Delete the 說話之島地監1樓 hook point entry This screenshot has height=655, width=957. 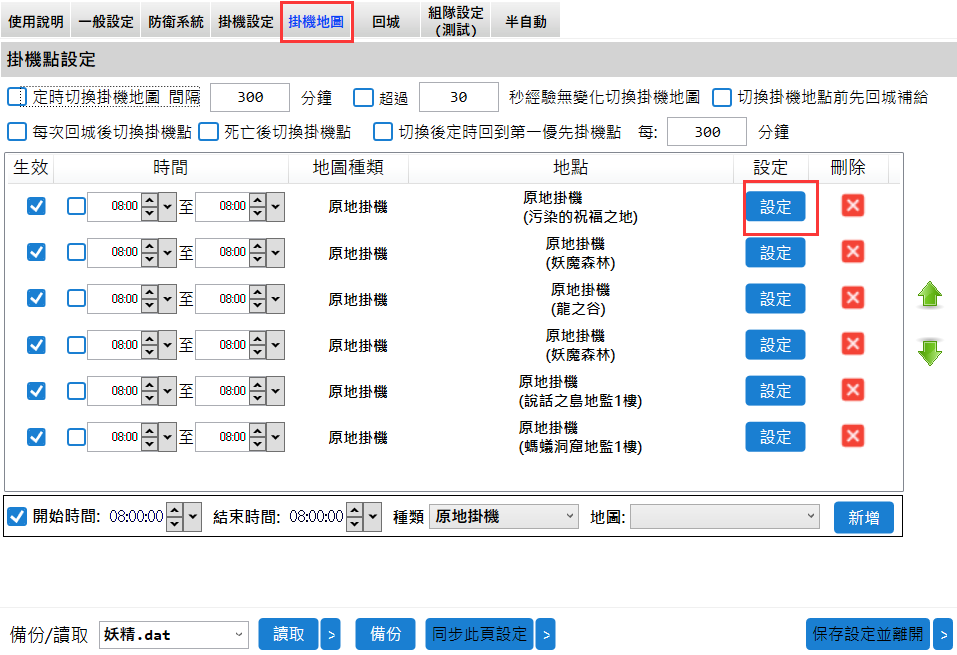pyautogui.click(x=852, y=391)
